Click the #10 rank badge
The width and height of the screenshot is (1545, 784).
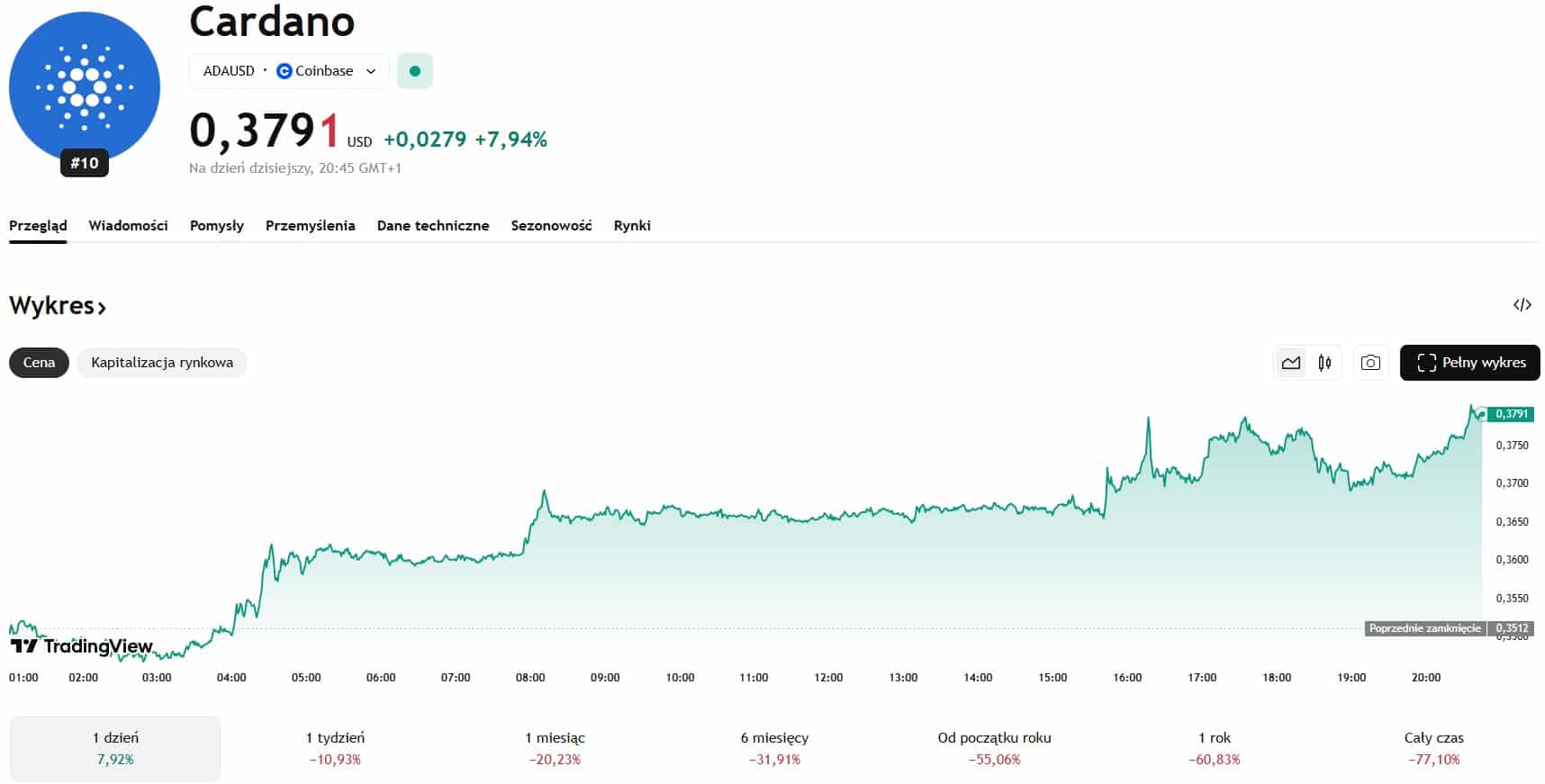[x=85, y=163]
